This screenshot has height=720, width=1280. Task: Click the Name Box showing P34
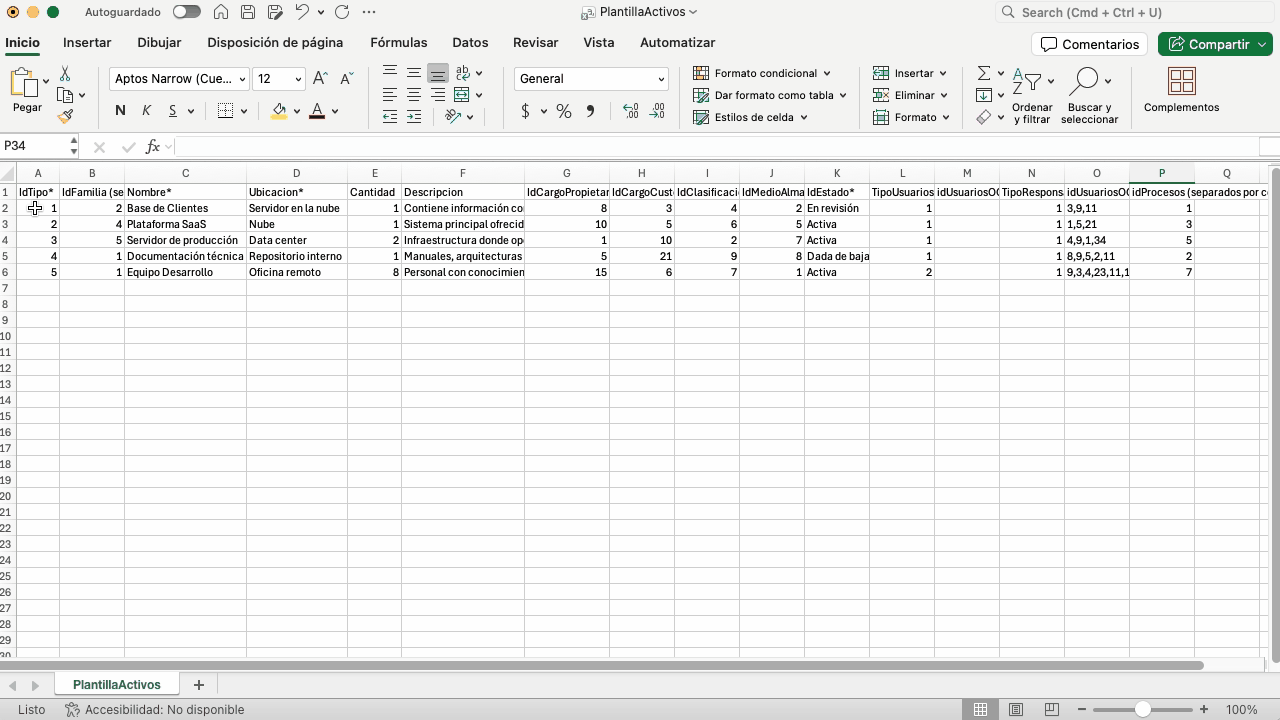35,146
